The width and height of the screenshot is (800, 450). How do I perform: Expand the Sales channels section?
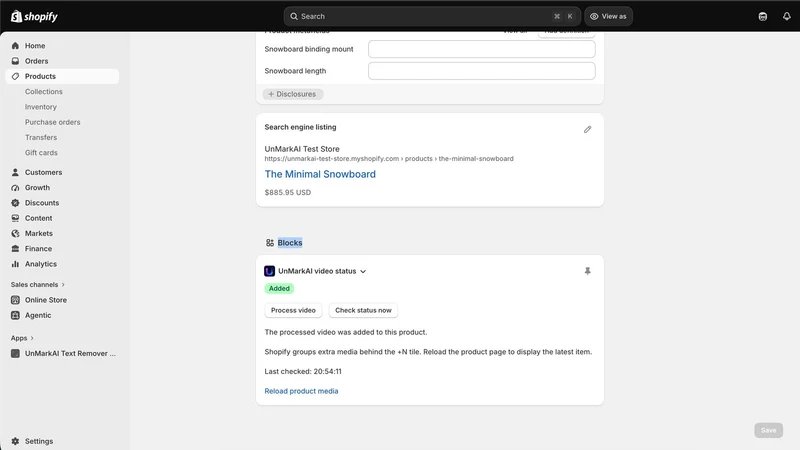coord(38,285)
